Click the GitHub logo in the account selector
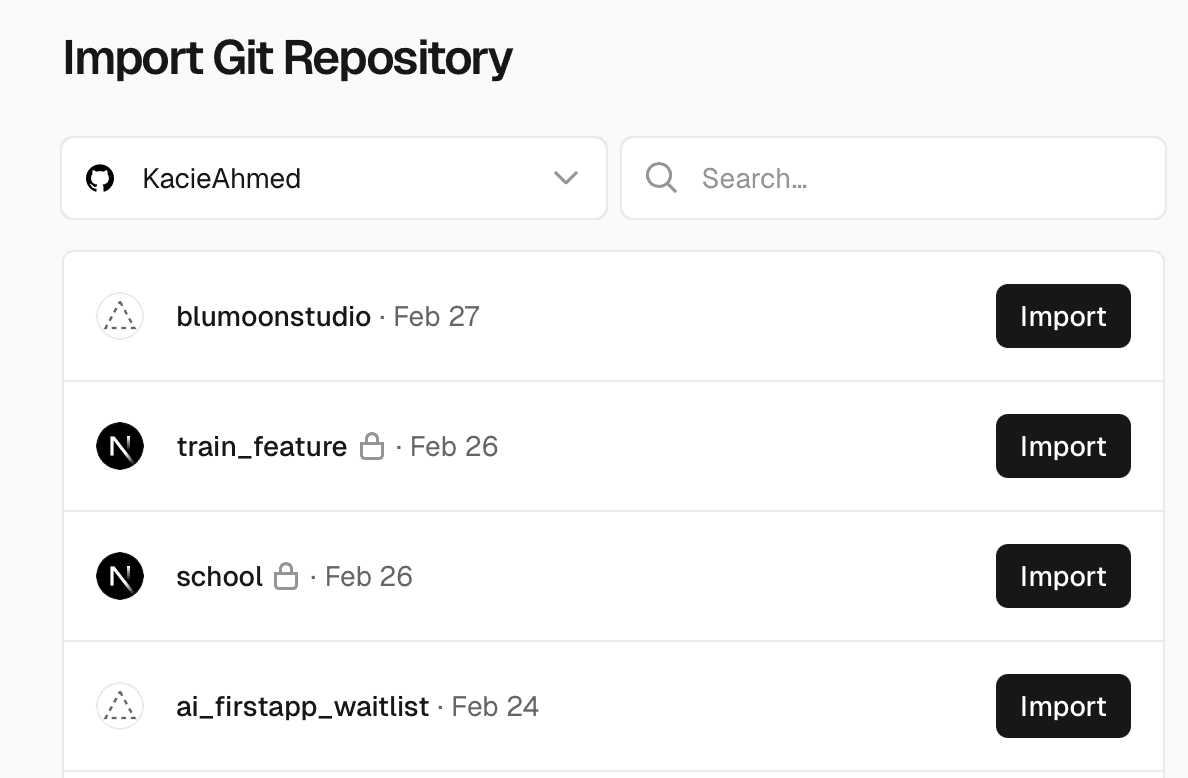 point(100,178)
